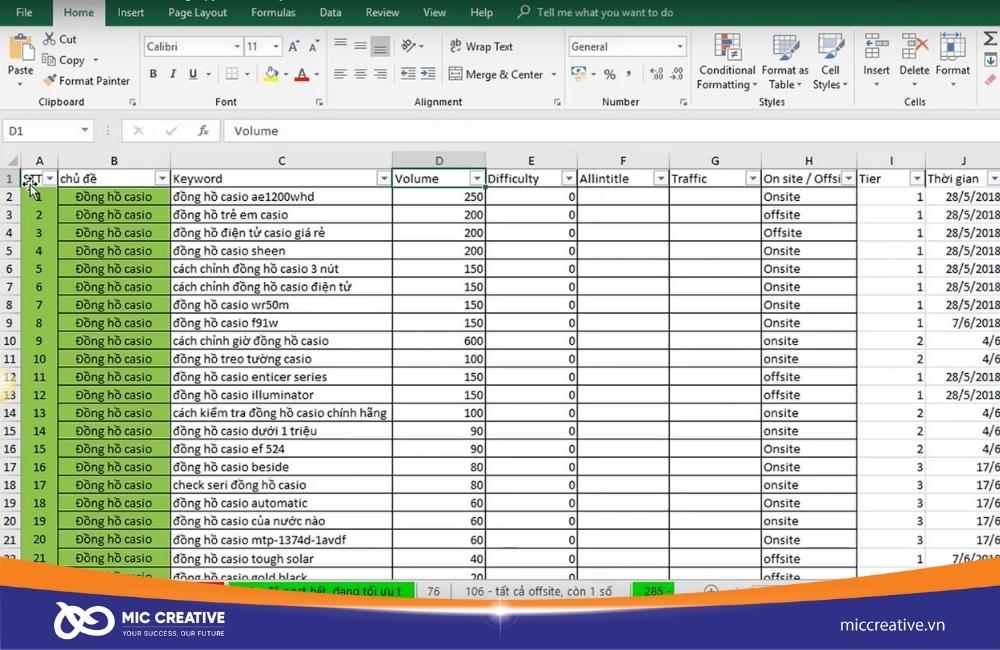Open Font group dialog launcher
This screenshot has width=1000, height=650.
320,102
